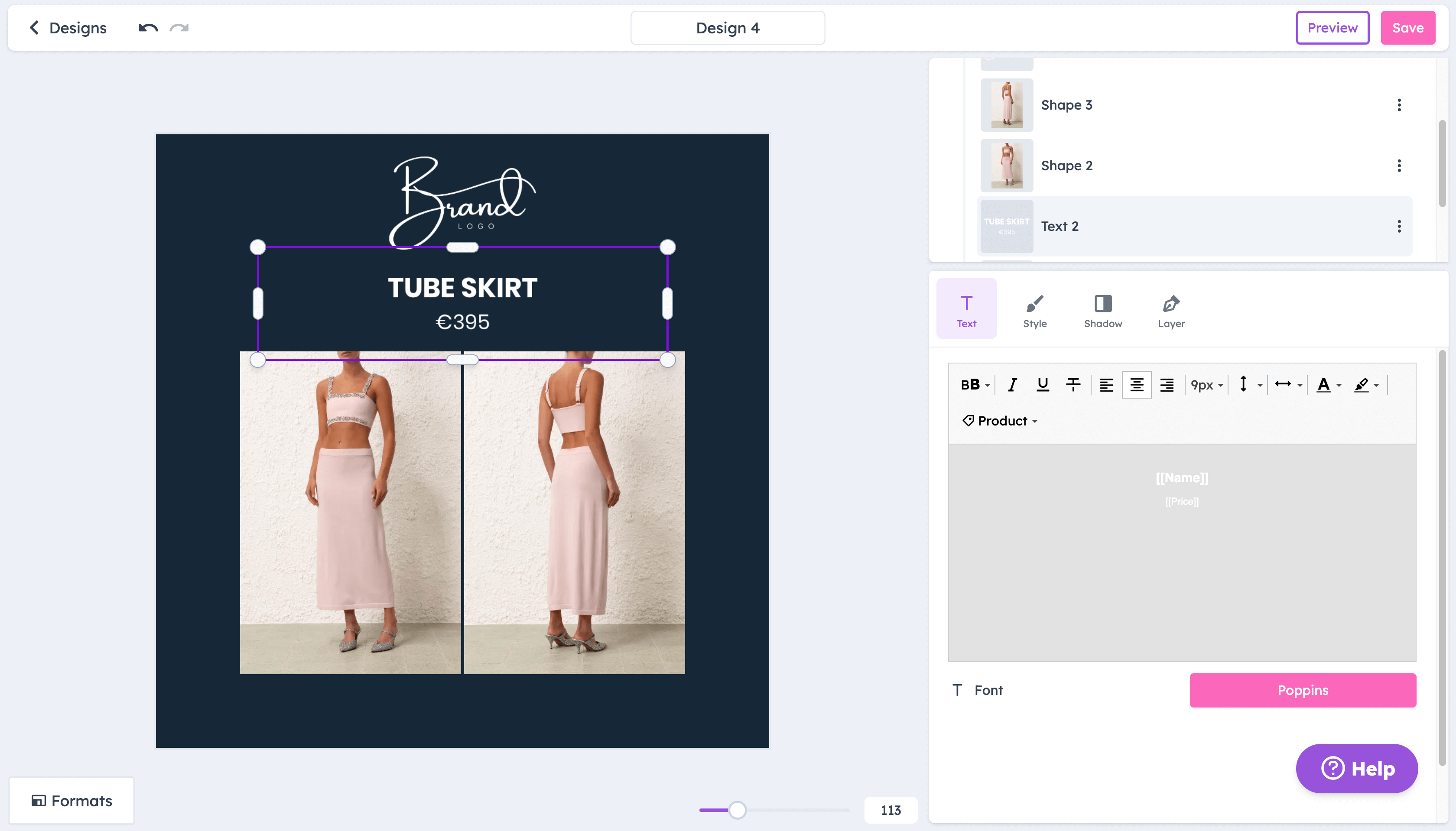Select center text alignment

pos(1136,384)
